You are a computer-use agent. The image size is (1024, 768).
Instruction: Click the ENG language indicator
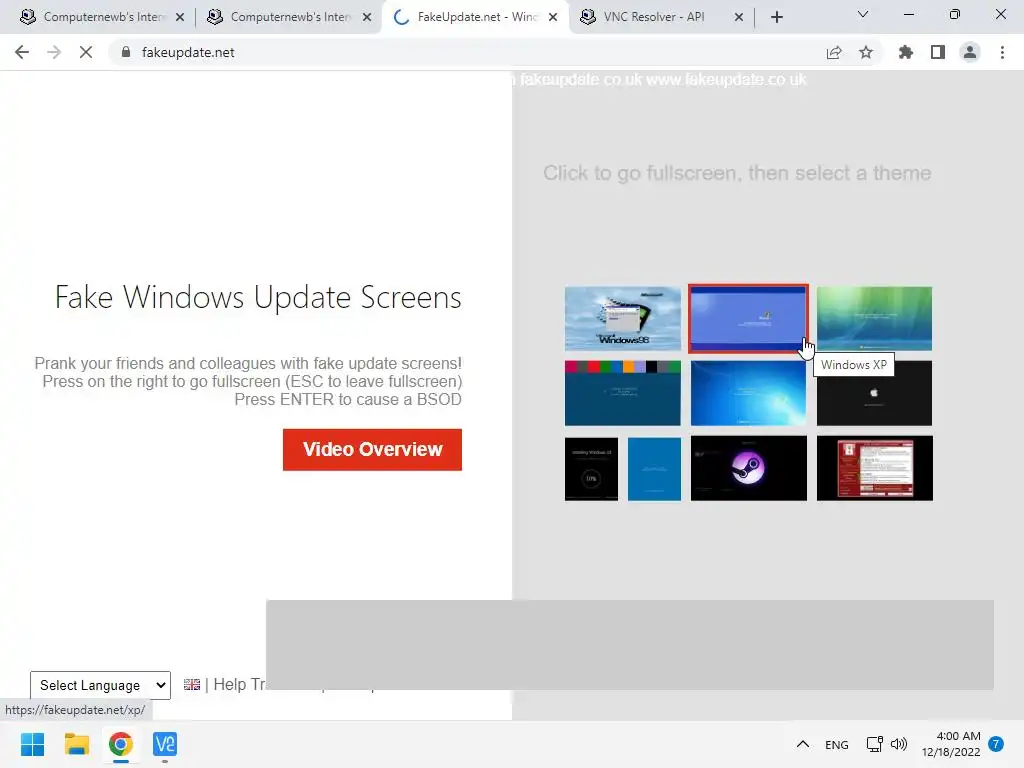tap(837, 744)
